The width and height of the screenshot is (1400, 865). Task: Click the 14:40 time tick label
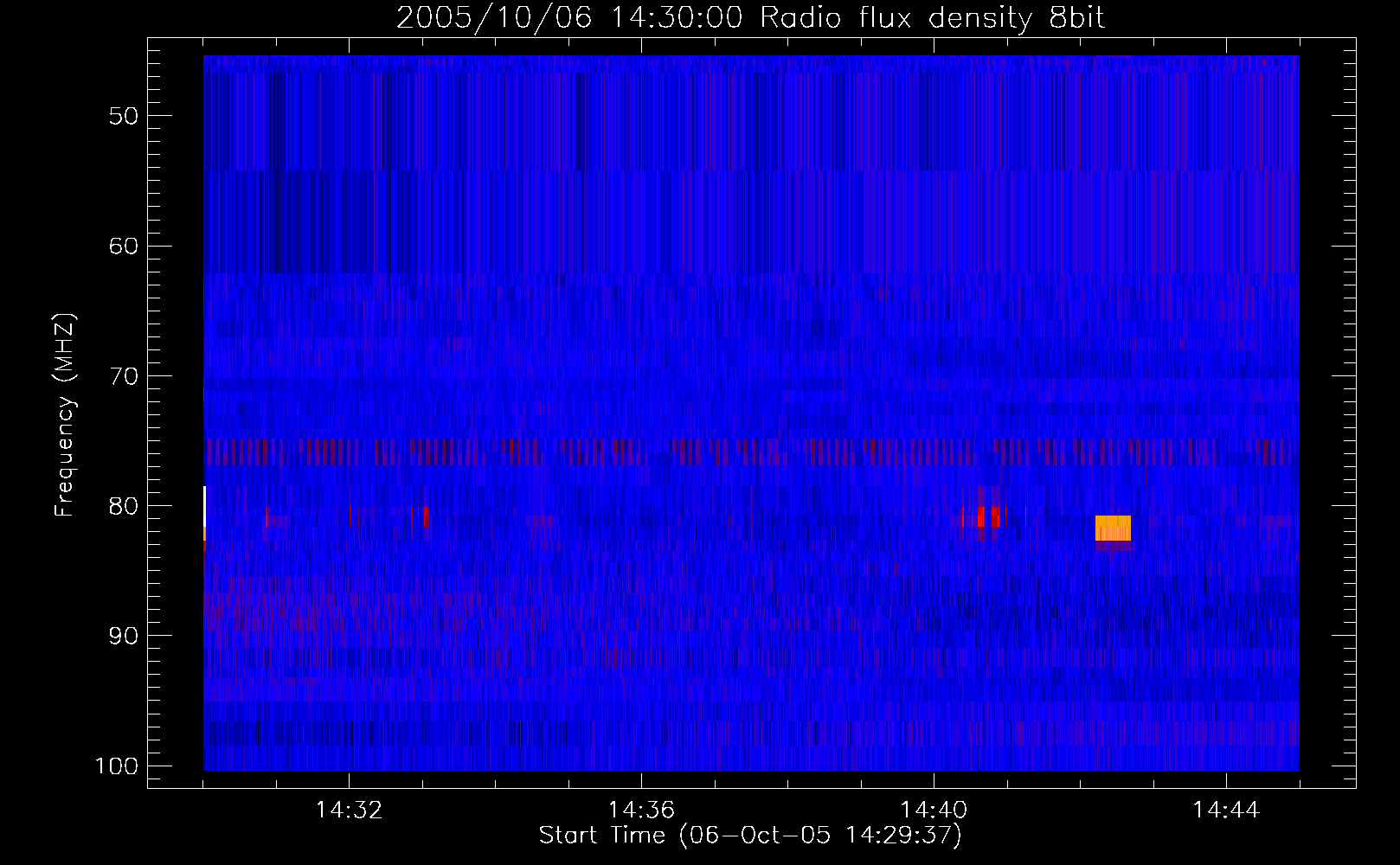tap(934, 811)
